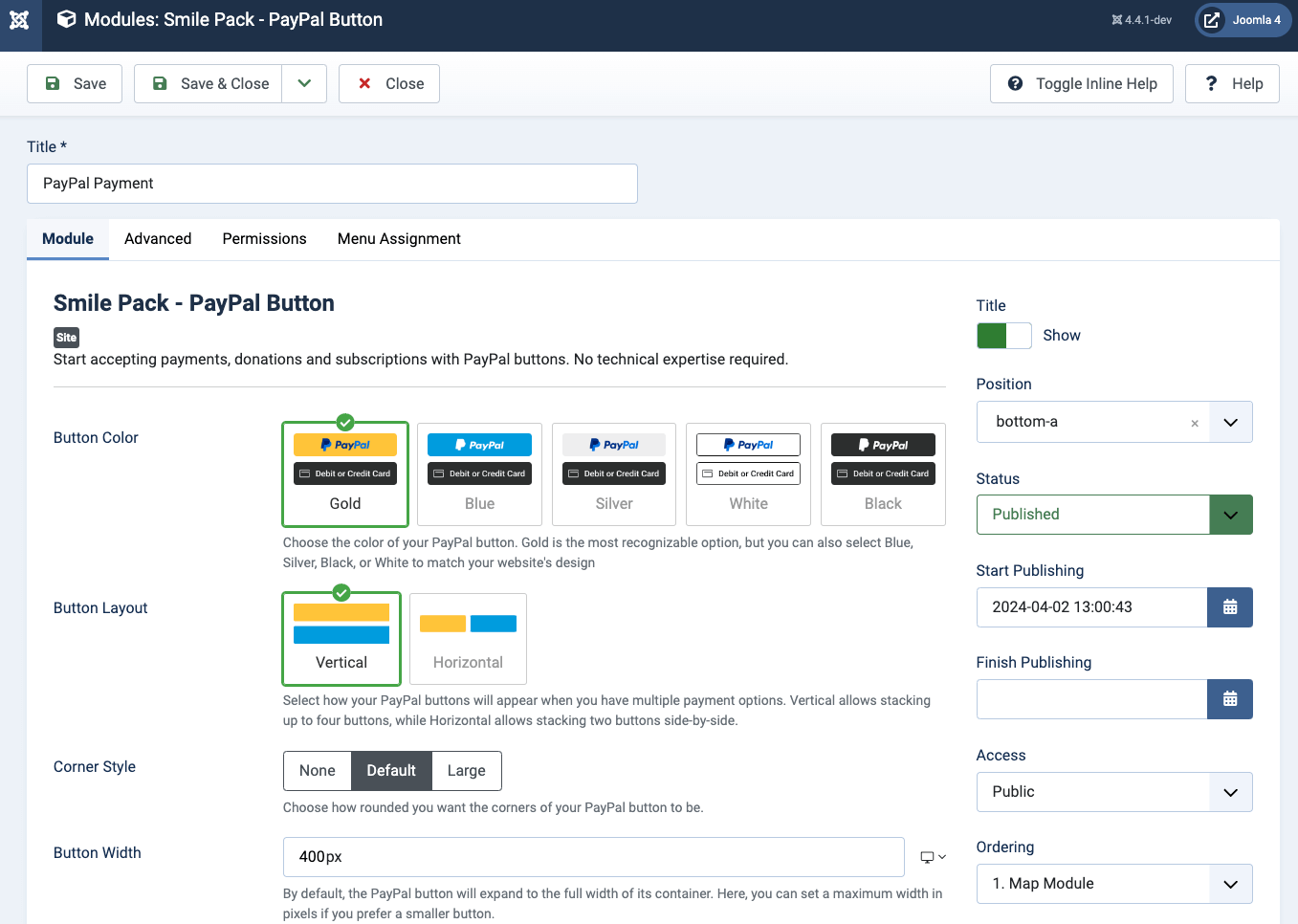Click the Joomla logo icon
The height and width of the screenshot is (924, 1298).
tap(19, 20)
